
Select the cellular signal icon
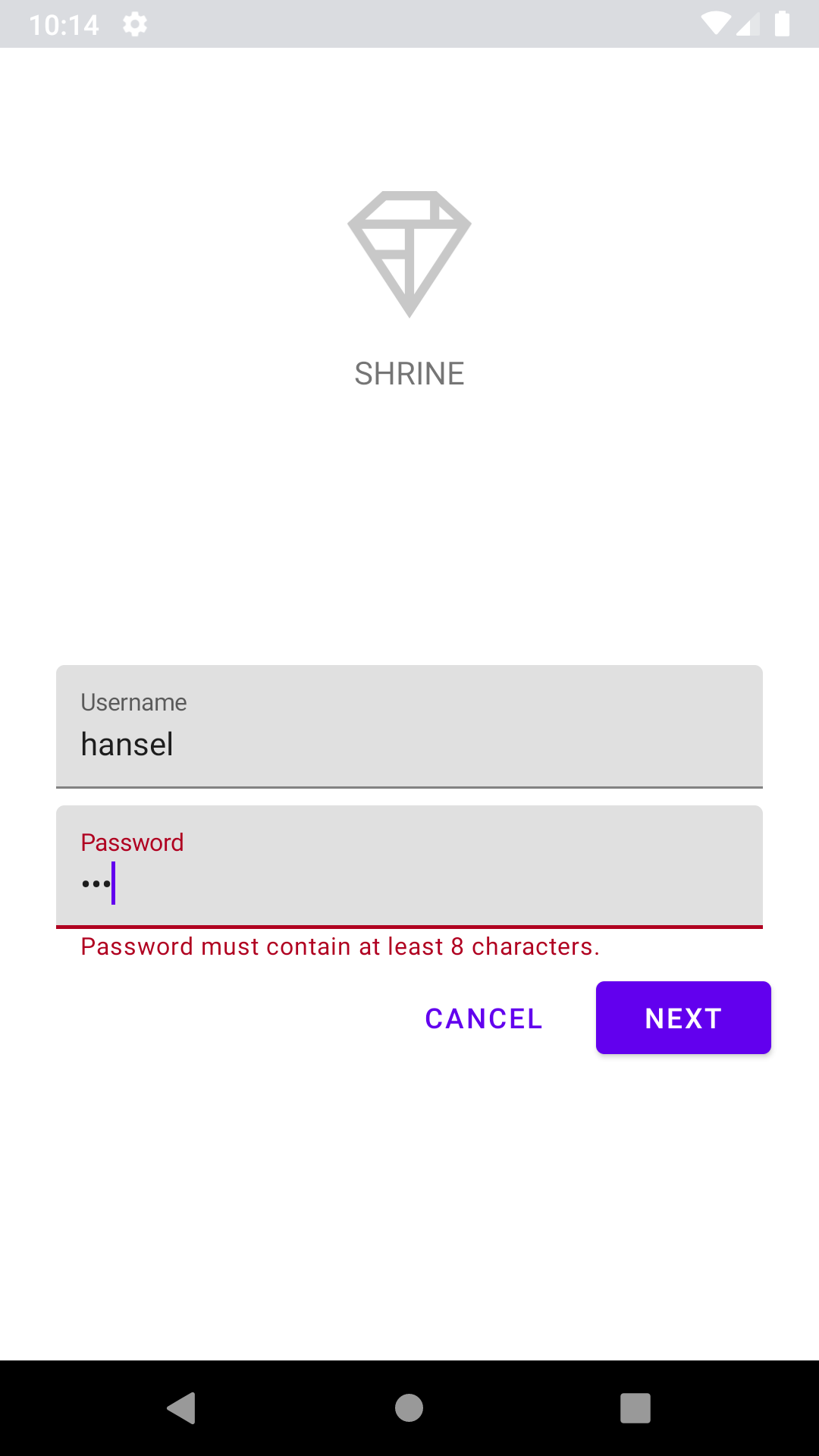[749, 24]
